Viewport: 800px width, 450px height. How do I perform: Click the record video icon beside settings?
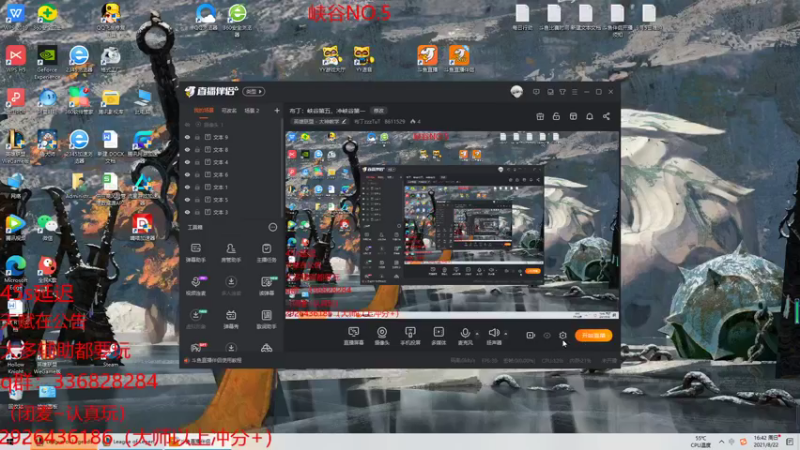coord(530,335)
